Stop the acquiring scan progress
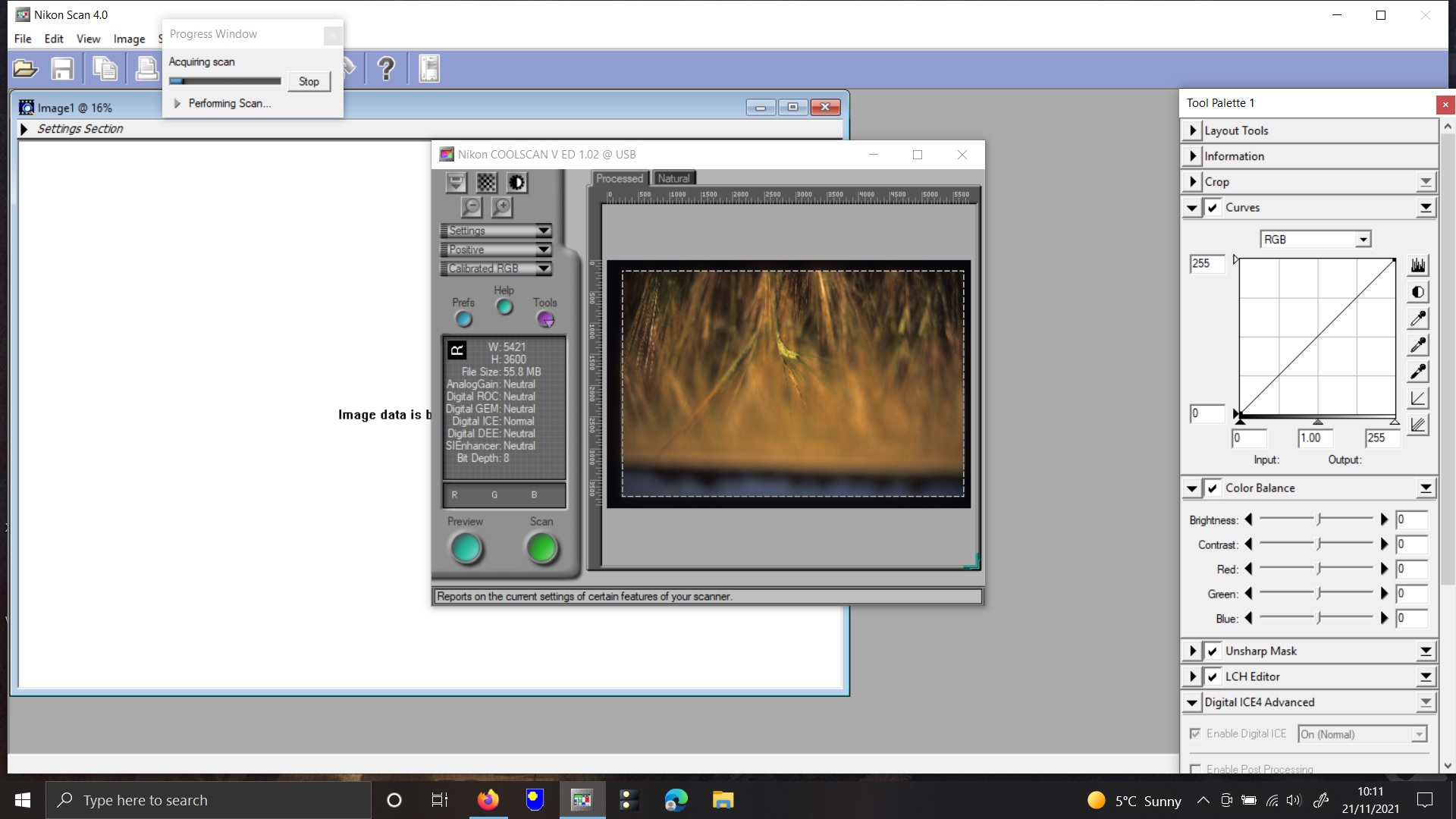This screenshot has width=1456, height=819. 309,81
